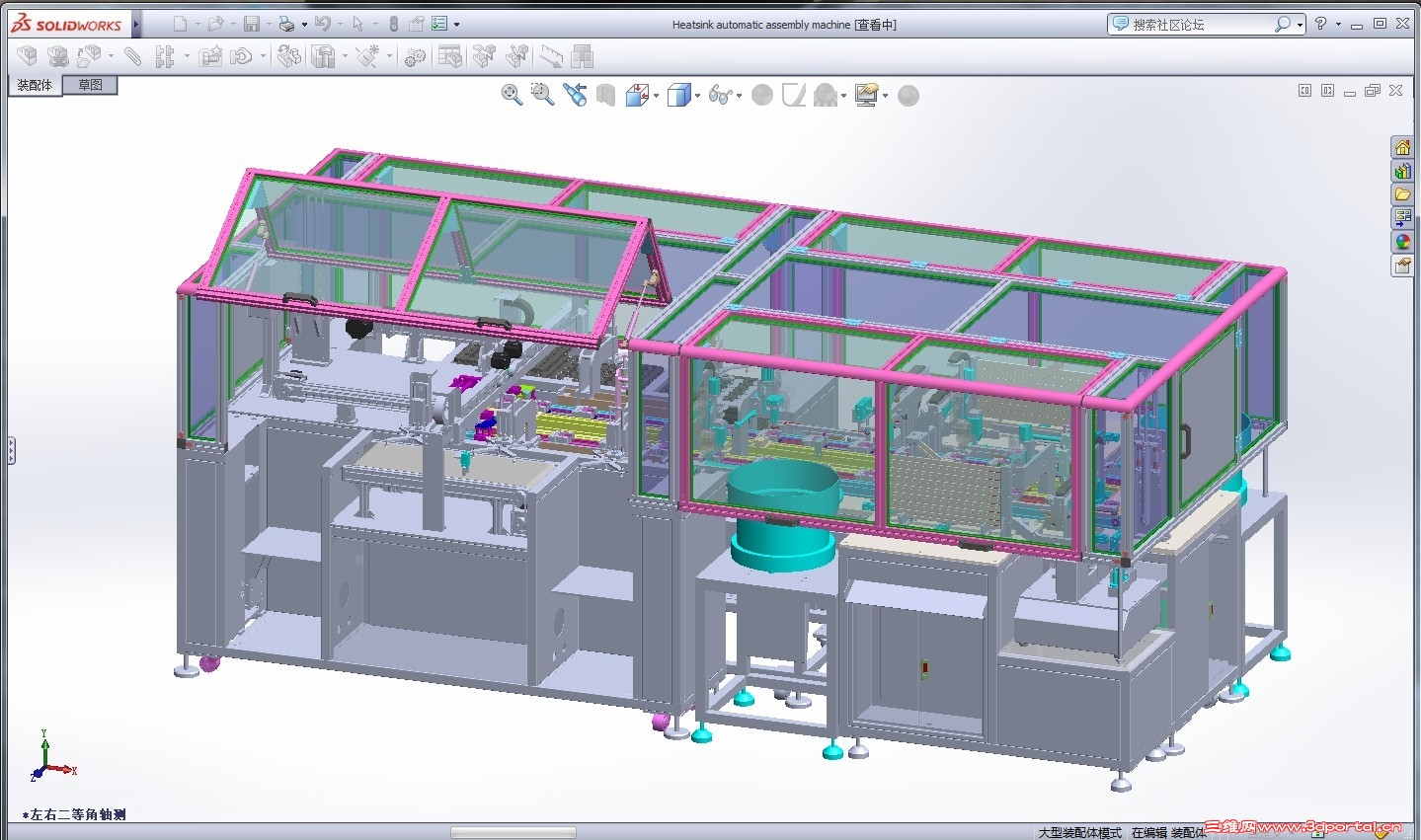Viewport: 1421px width, 840px height.
Task: Click the horizontal scrollbar thumb at the bottom
Action: pos(513,833)
